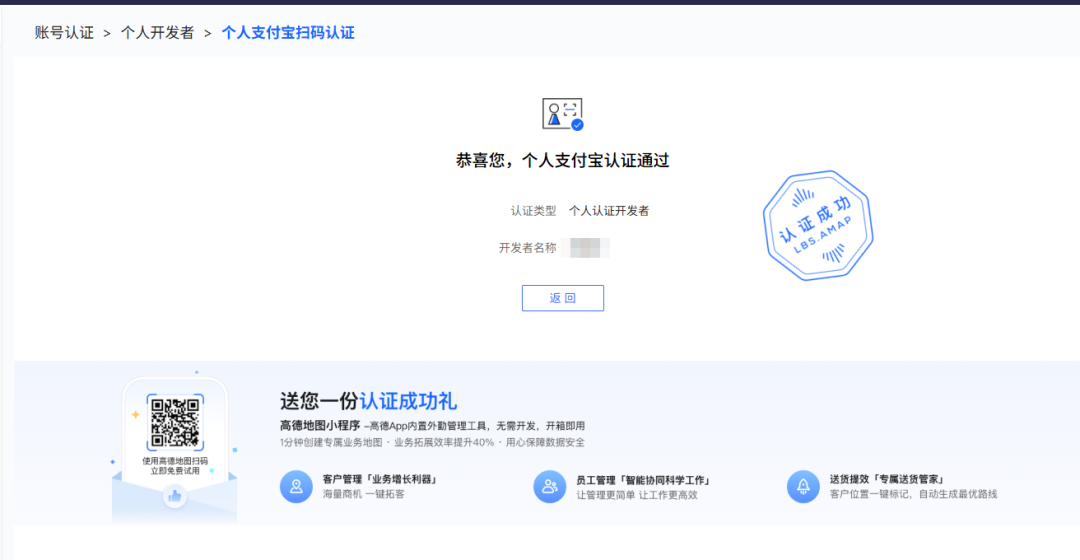Click the thumbs-up icon on envelope
Screen dimensions: 1080x560
coord(175,495)
